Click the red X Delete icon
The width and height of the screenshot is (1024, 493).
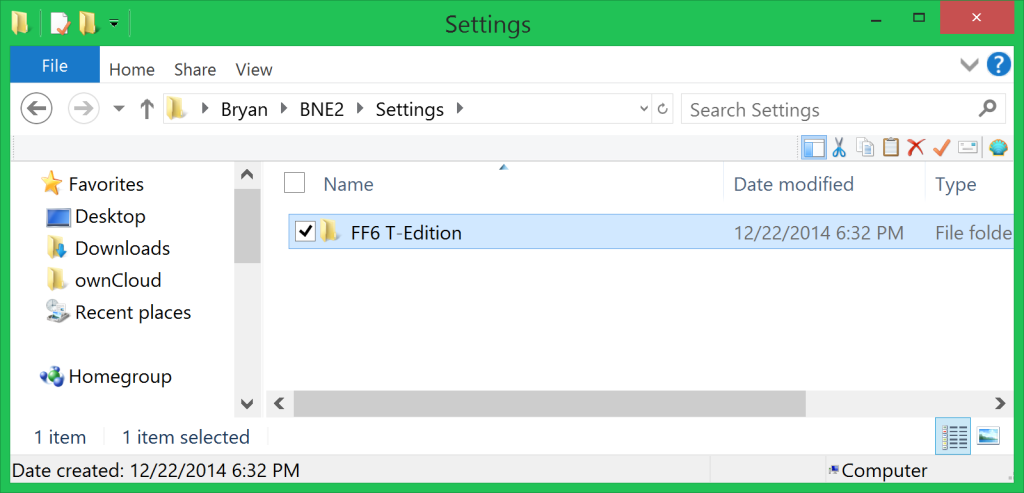tap(916, 148)
